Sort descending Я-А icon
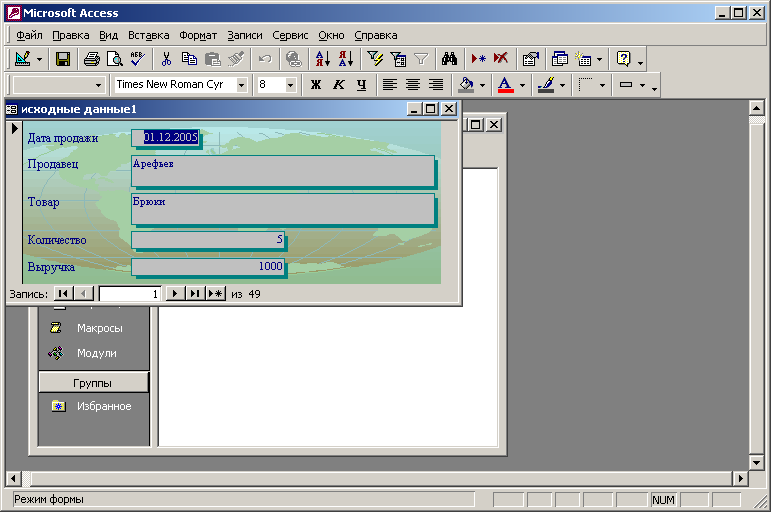 [x=346, y=60]
